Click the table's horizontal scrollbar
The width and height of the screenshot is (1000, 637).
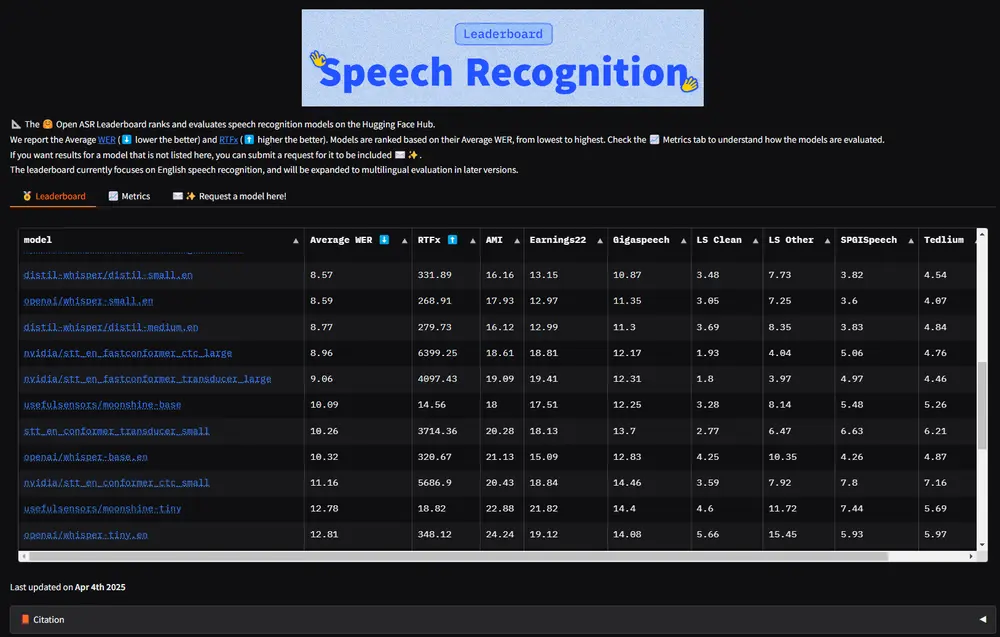coord(450,556)
